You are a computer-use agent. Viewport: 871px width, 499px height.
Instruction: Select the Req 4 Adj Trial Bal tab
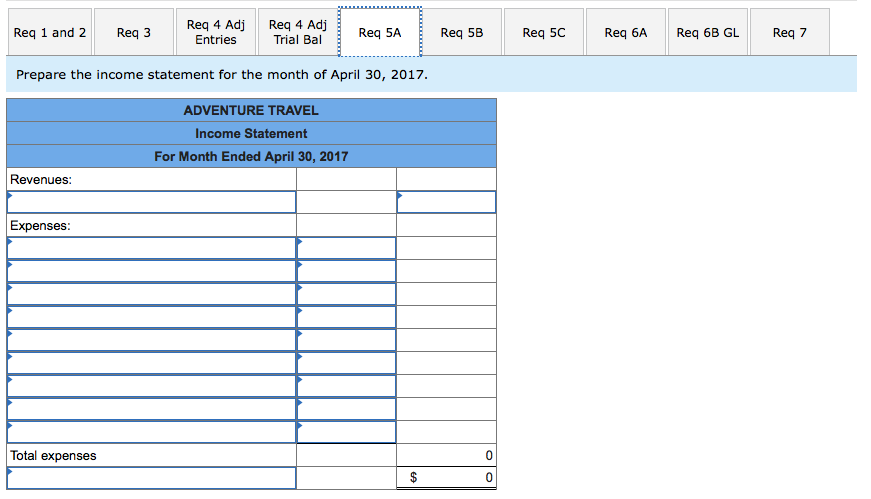coord(298,32)
